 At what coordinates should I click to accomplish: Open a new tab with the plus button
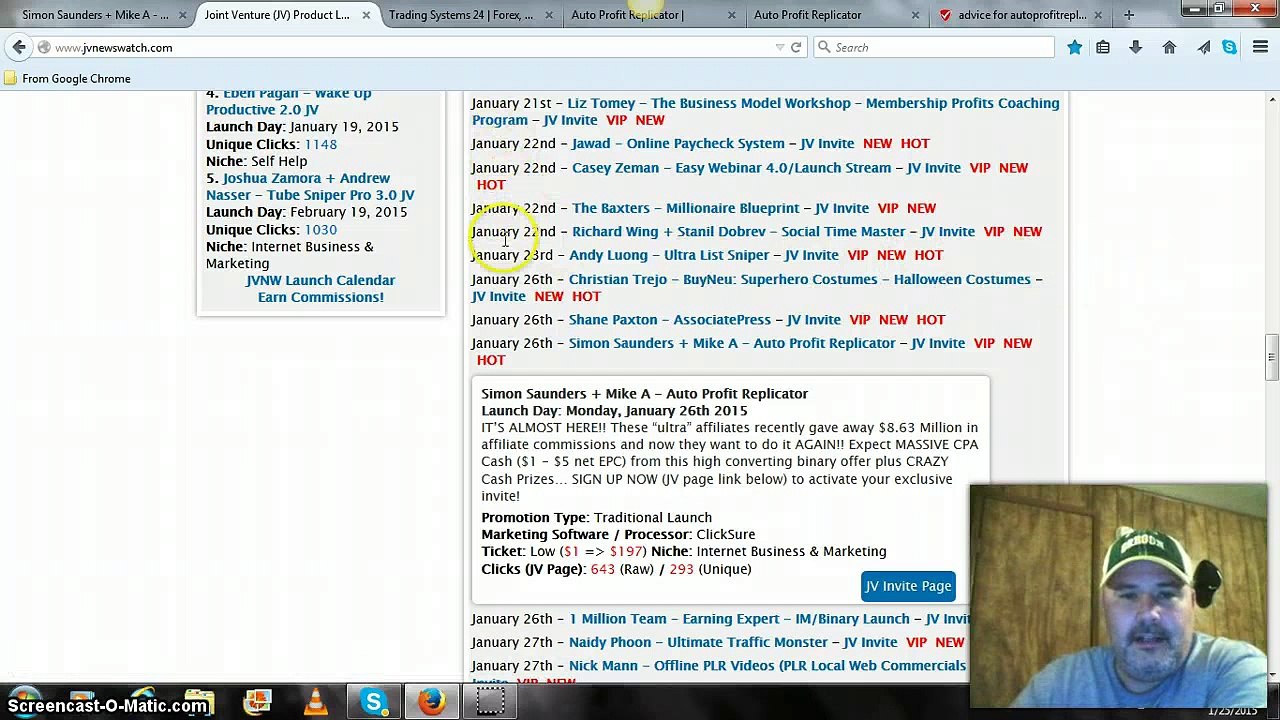coord(1128,15)
